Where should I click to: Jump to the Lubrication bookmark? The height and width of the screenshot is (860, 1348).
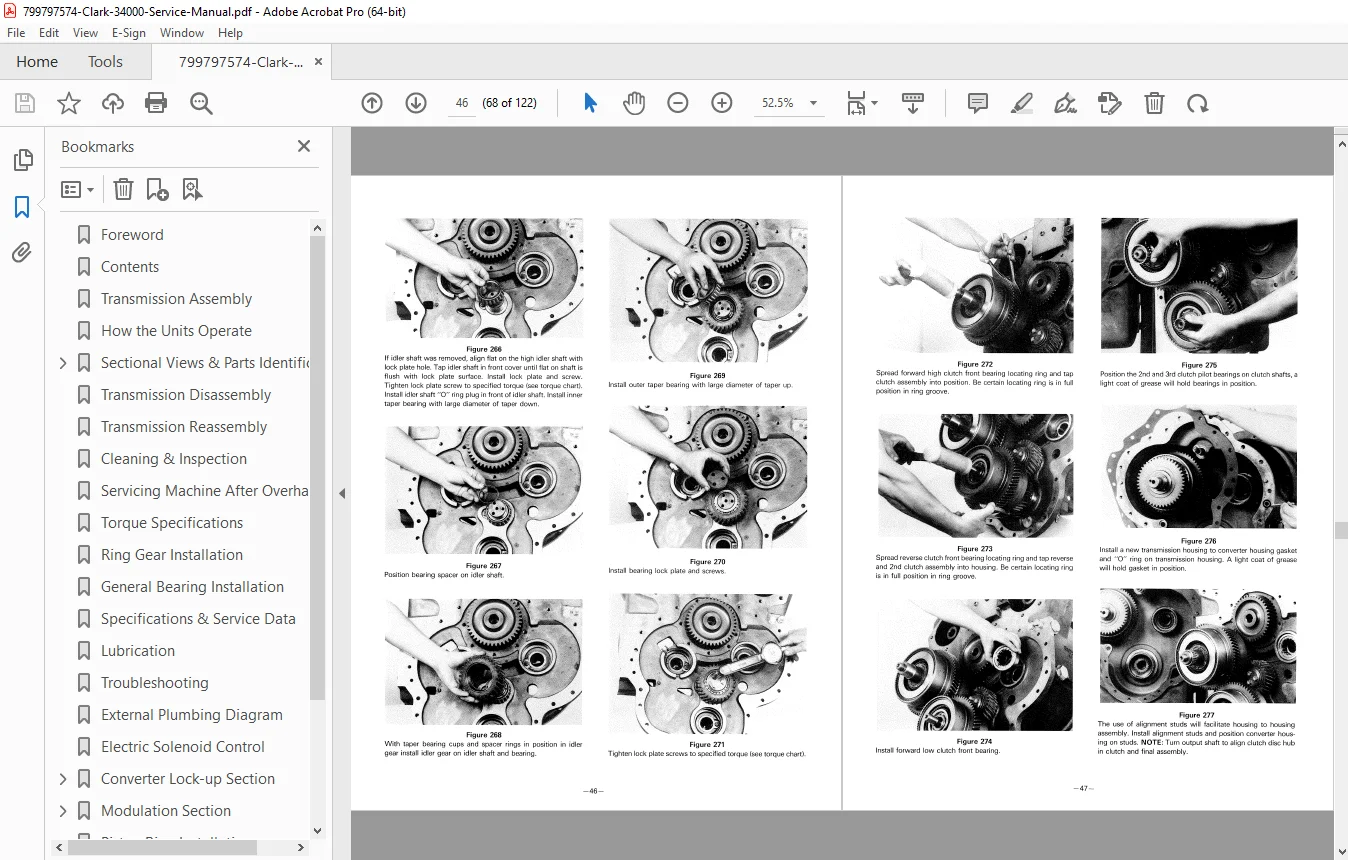point(138,651)
